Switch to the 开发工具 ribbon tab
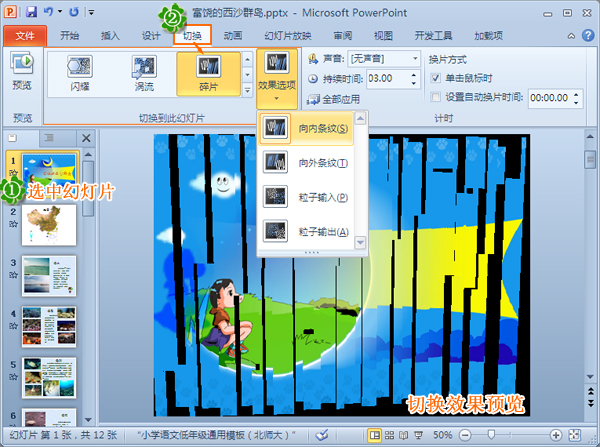This screenshot has height=447, width=600. point(434,36)
